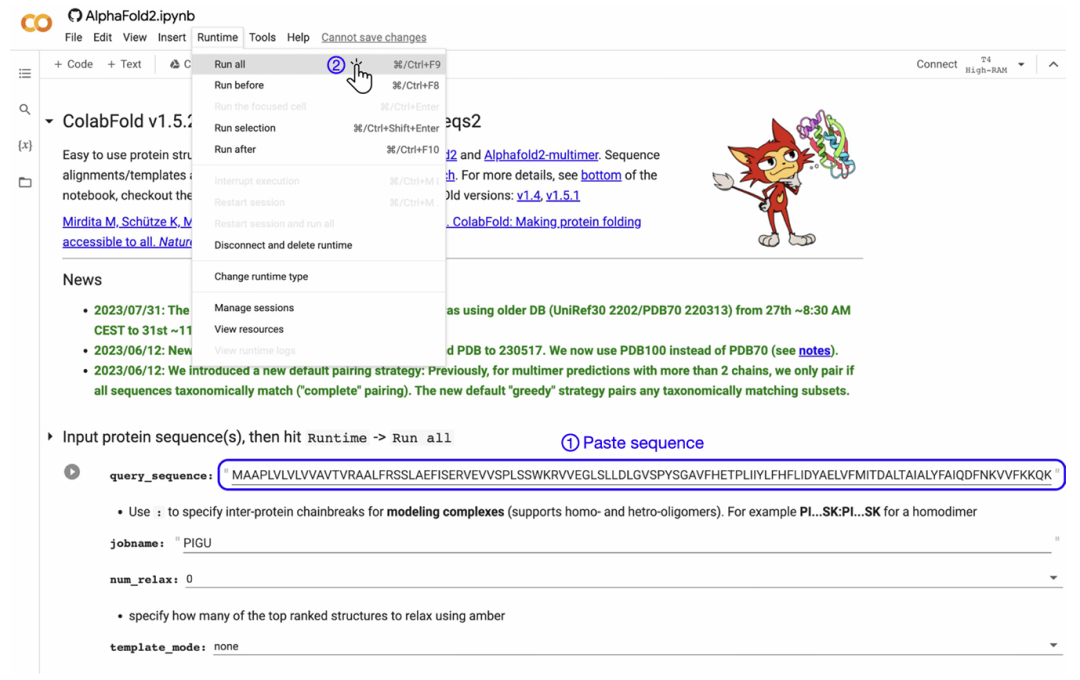Choose Run selection in Runtime menu
Viewport: 1080px width, 680px height.
coord(319,128)
